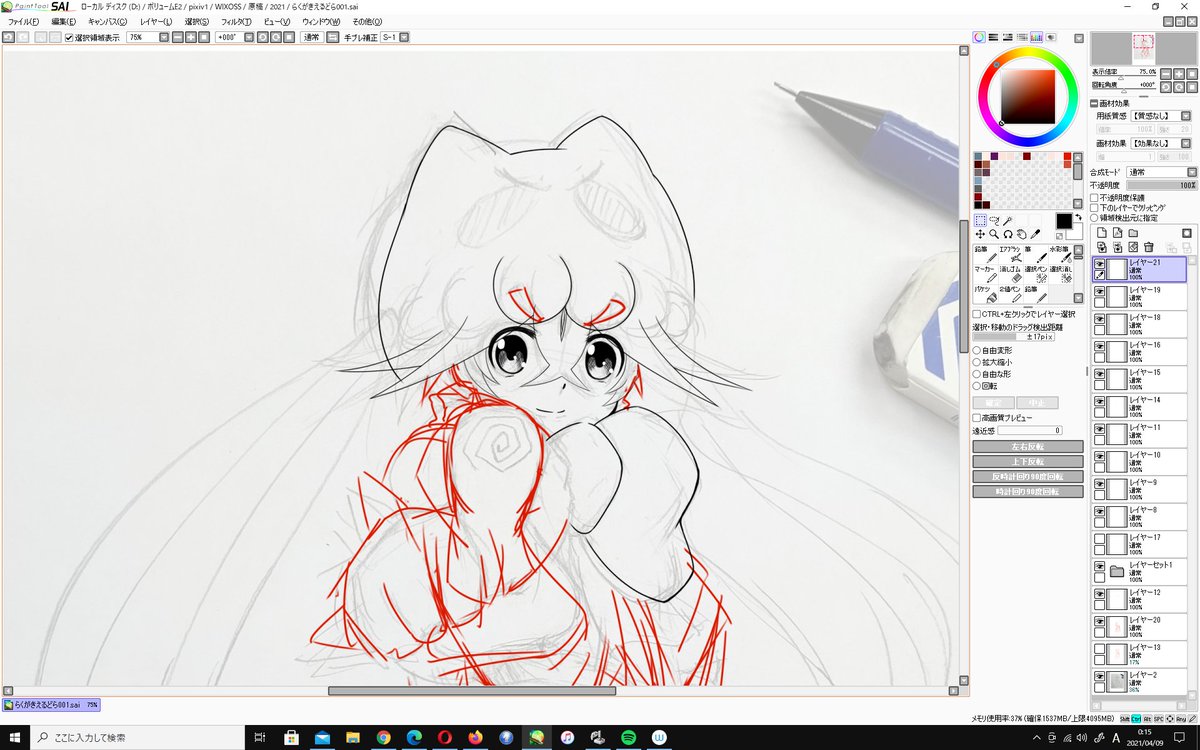Create a new linework layer

[1117, 233]
